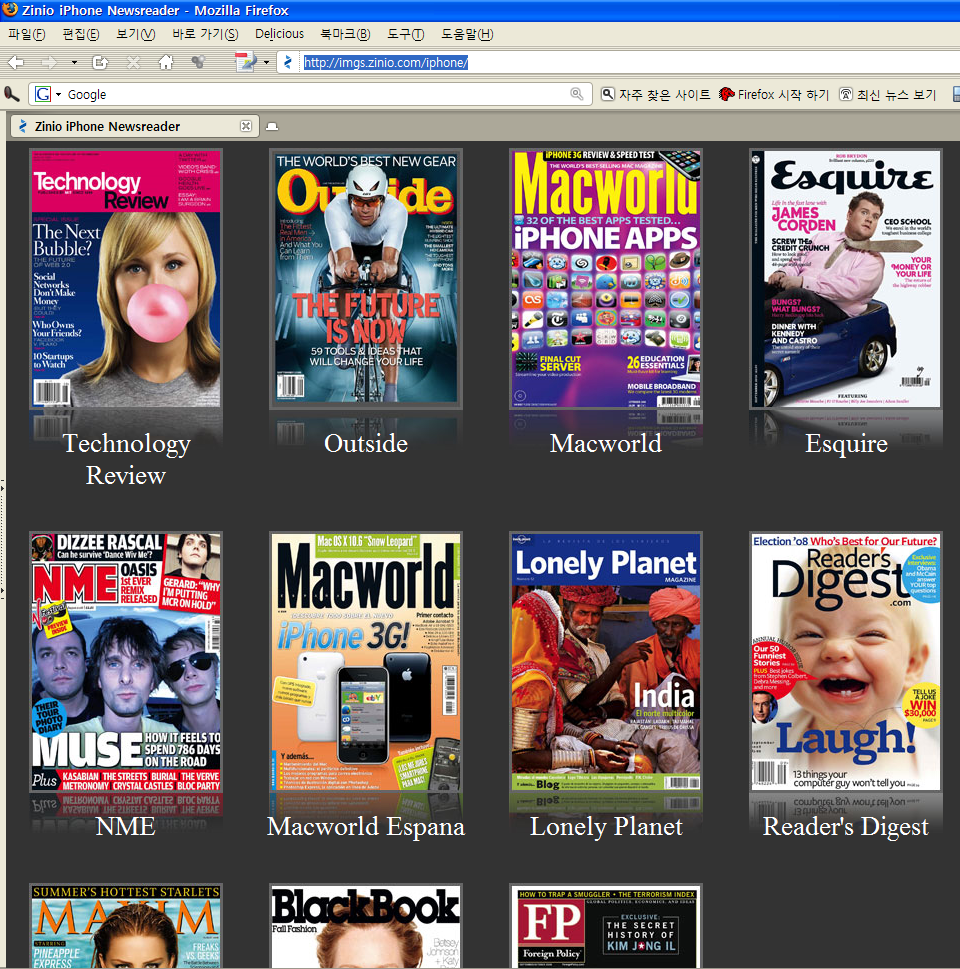The height and width of the screenshot is (969, 960).
Task: Click the "Lonely Planet" title text
Action: coord(606,827)
